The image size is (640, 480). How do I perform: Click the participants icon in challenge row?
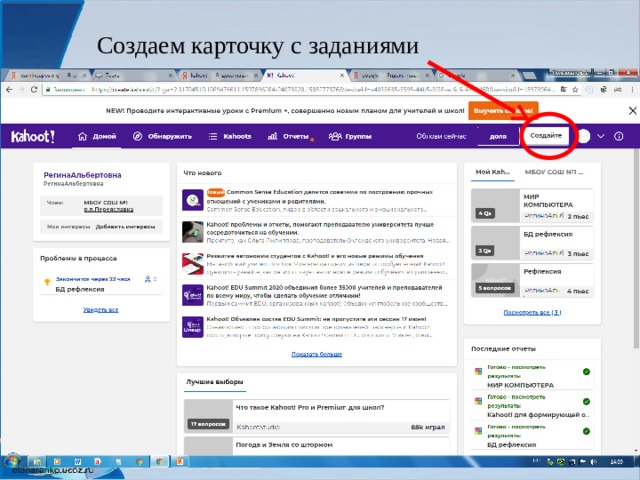(148, 279)
